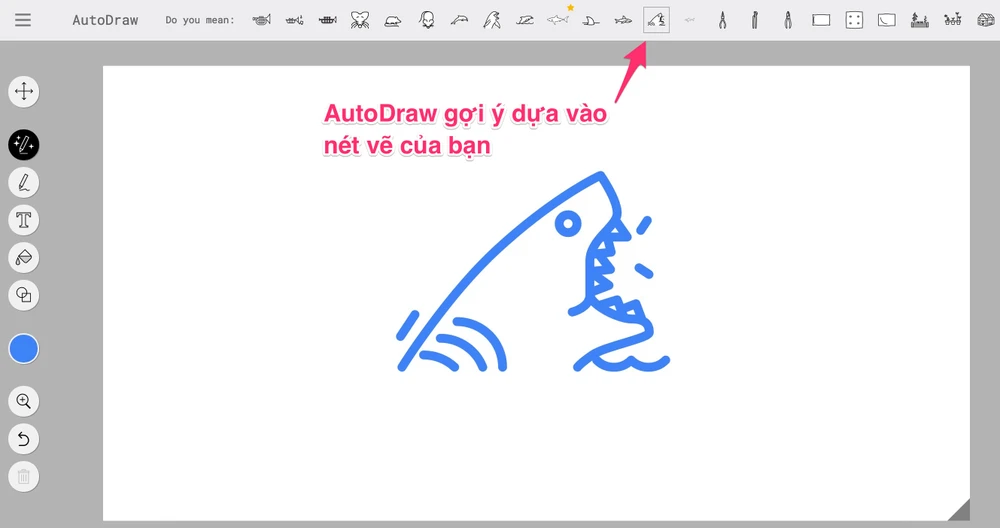Undo the last stroke
This screenshot has height=528, width=1000.
coord(24,439)
